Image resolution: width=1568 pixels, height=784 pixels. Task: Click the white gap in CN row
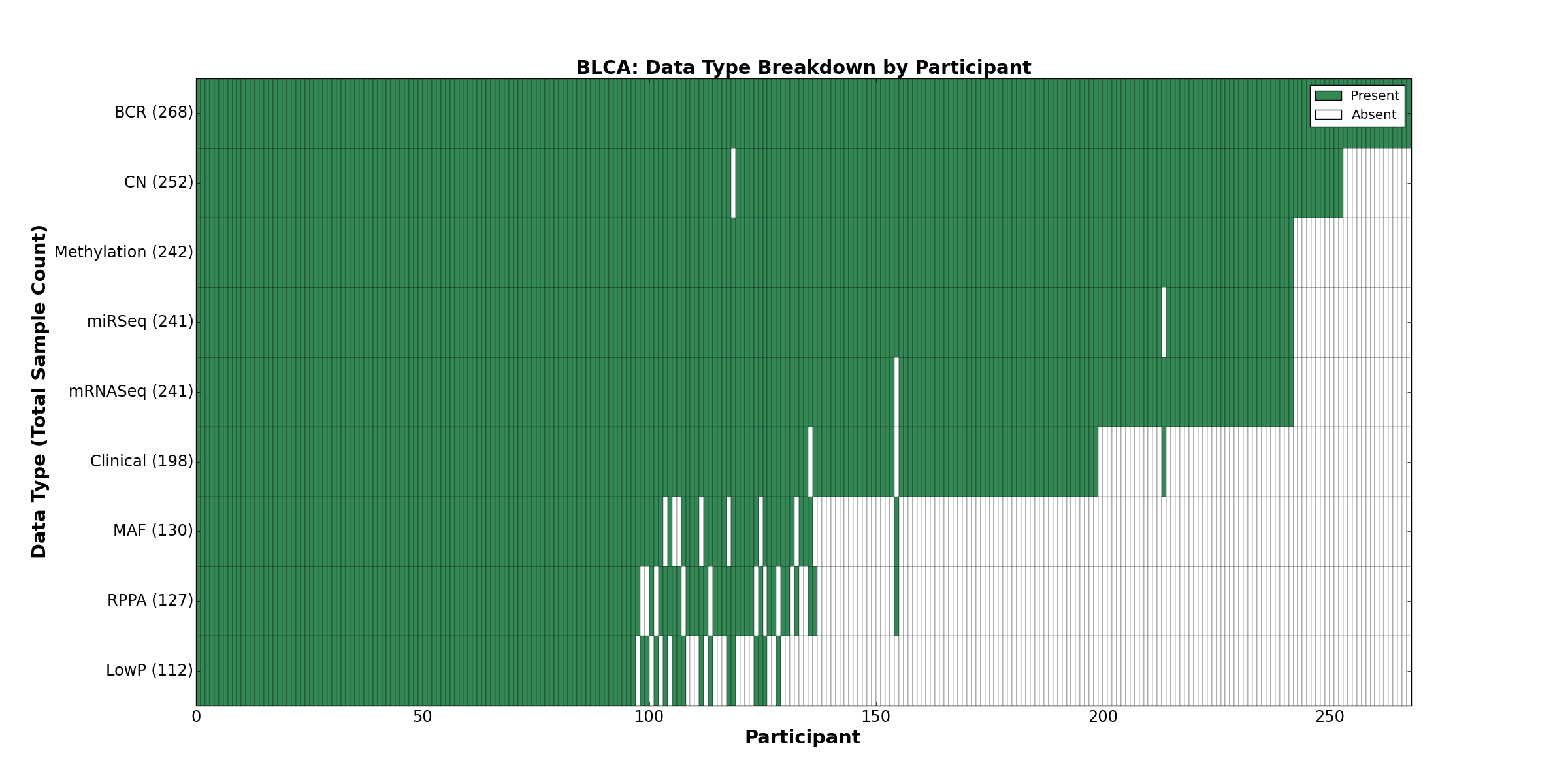733,183
